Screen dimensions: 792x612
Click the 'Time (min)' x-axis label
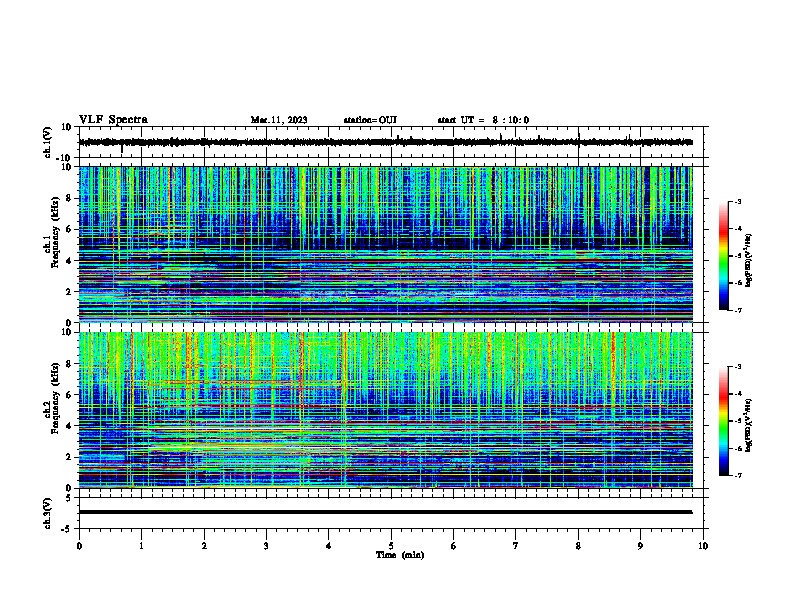400,555
